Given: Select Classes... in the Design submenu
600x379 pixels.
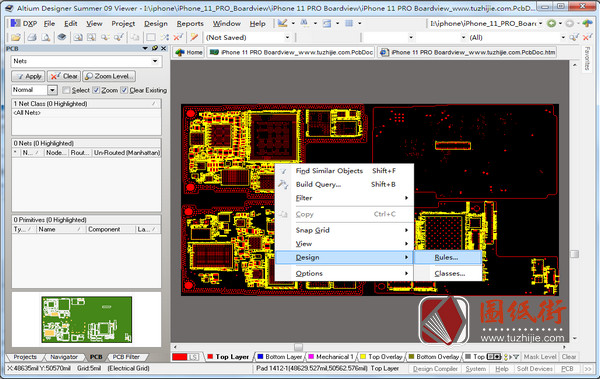Looking at the screenshot, I should (447, 273).
